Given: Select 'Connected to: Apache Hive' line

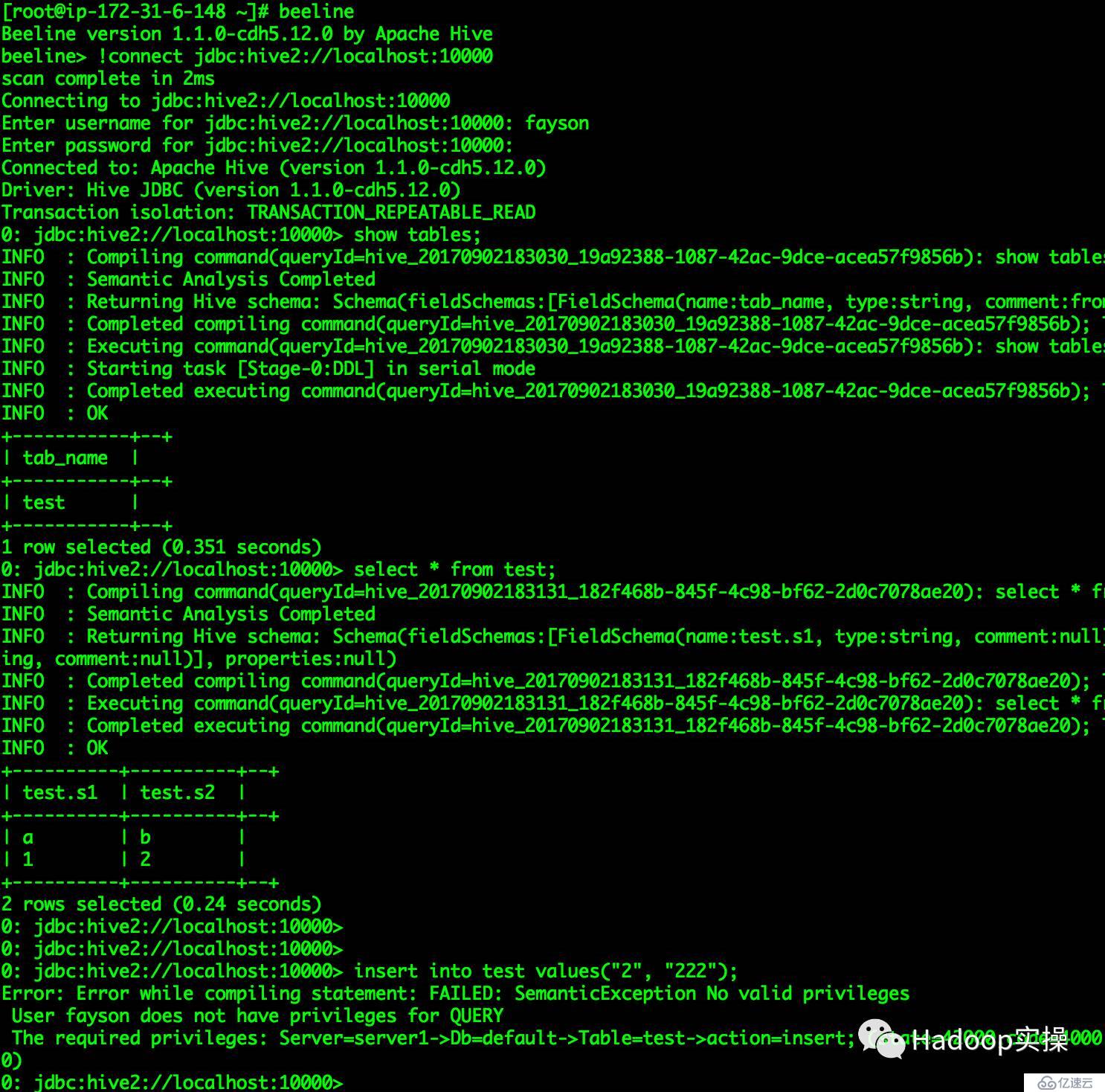Looking at the screenshot, I should coord(274,167).
